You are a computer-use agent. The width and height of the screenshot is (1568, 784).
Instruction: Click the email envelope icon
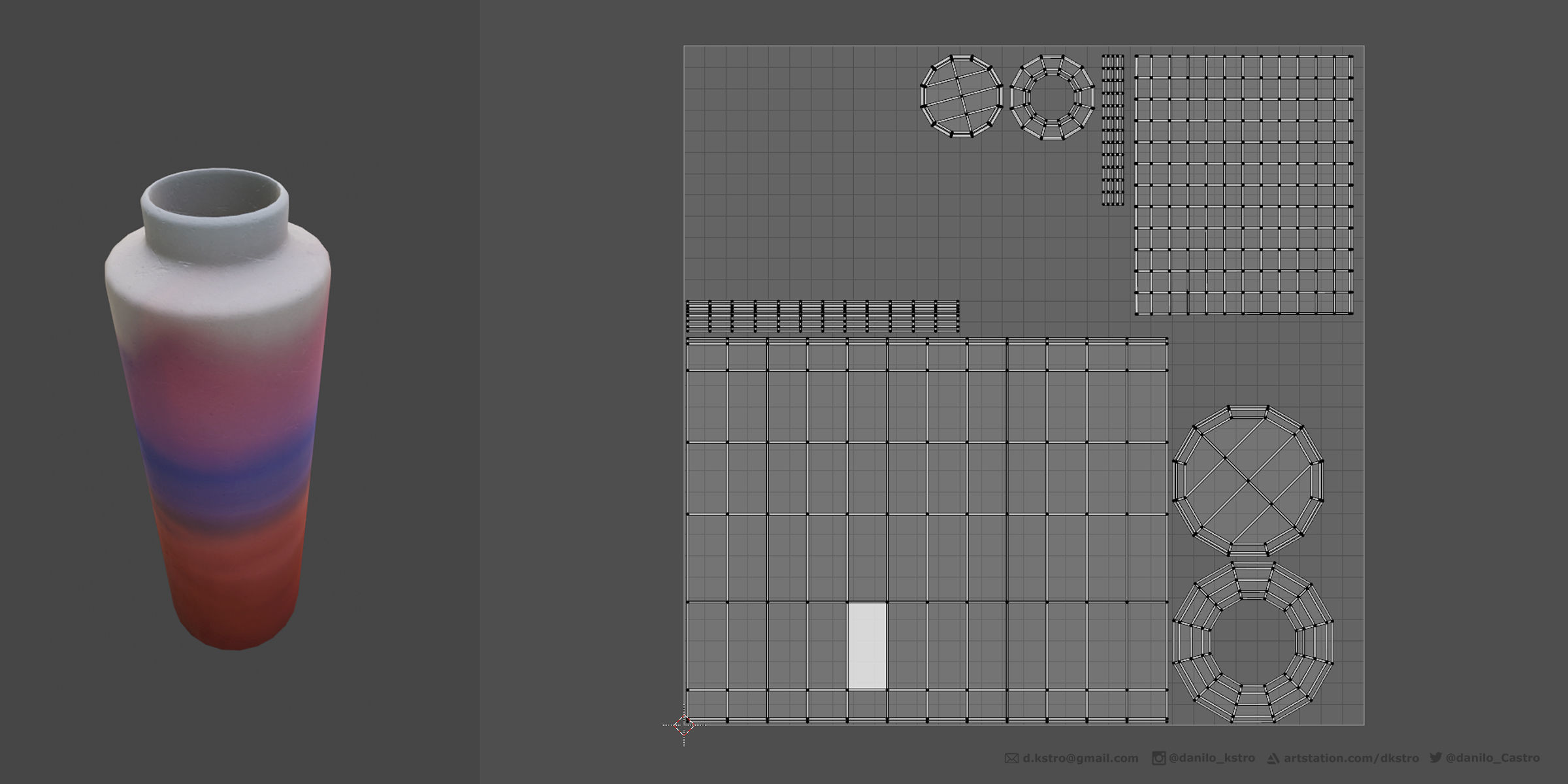coord(1011,759)
